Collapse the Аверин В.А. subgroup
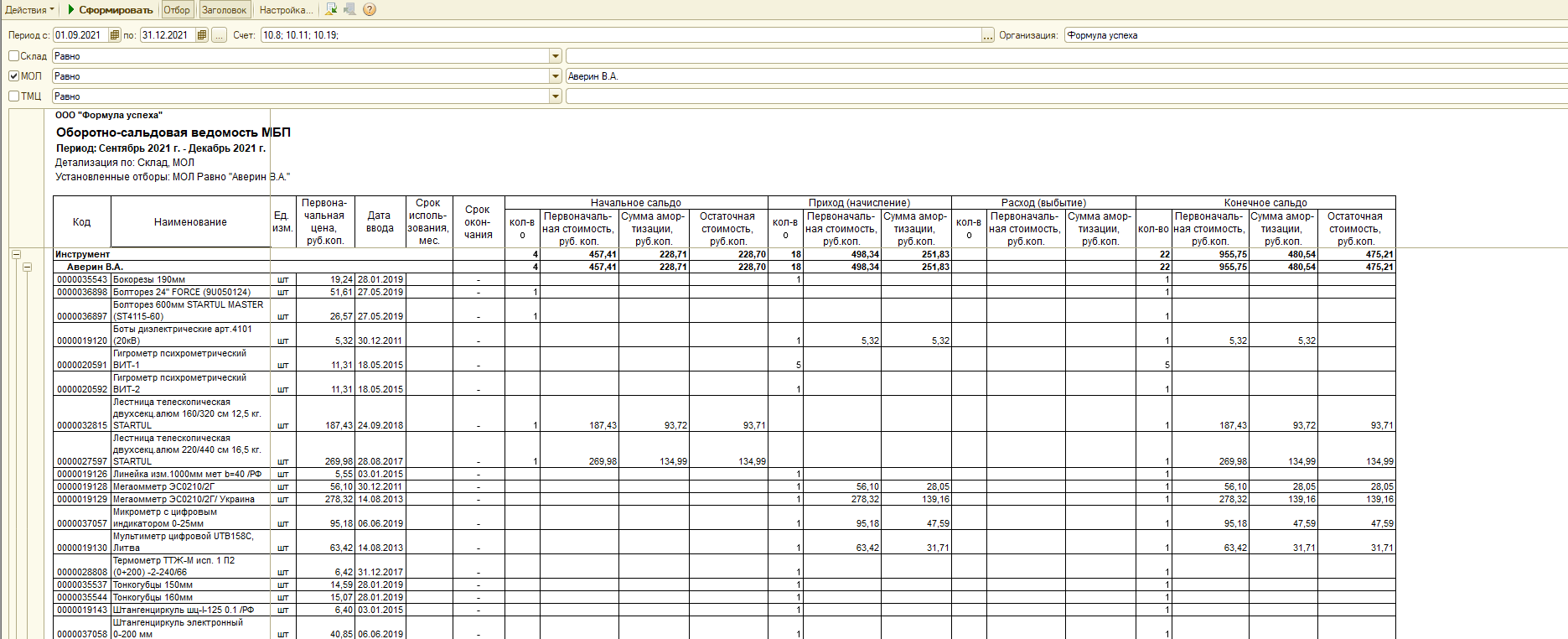The height and width of the screenshot is (639, 1568). [x=27, y=267]
